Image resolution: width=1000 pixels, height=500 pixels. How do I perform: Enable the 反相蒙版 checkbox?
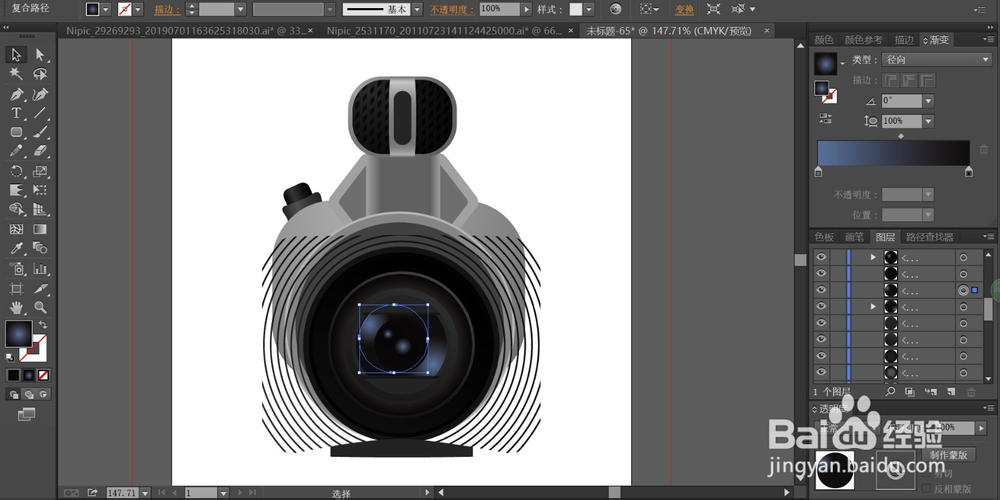point(927,489)
